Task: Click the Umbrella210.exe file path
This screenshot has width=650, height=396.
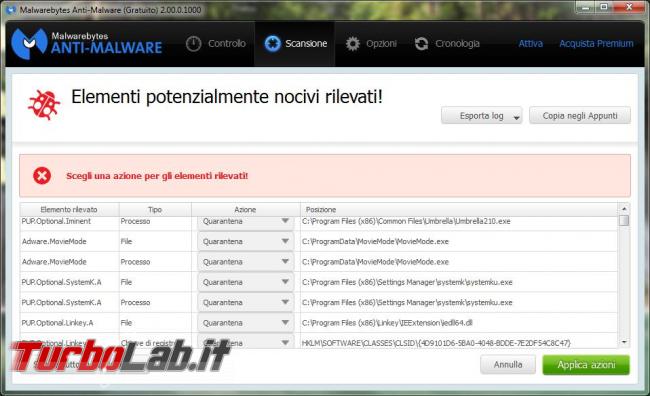Action: pos(406,221)
